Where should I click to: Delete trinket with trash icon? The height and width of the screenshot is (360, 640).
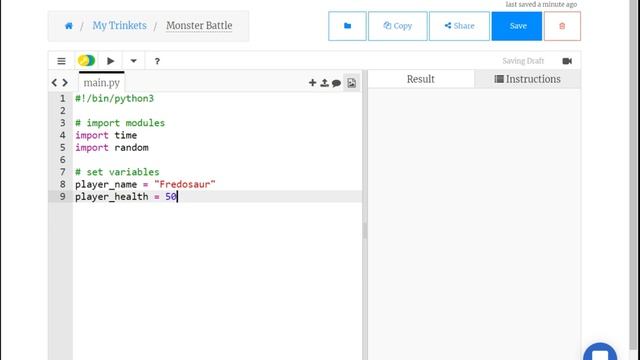tap(562, 26)
